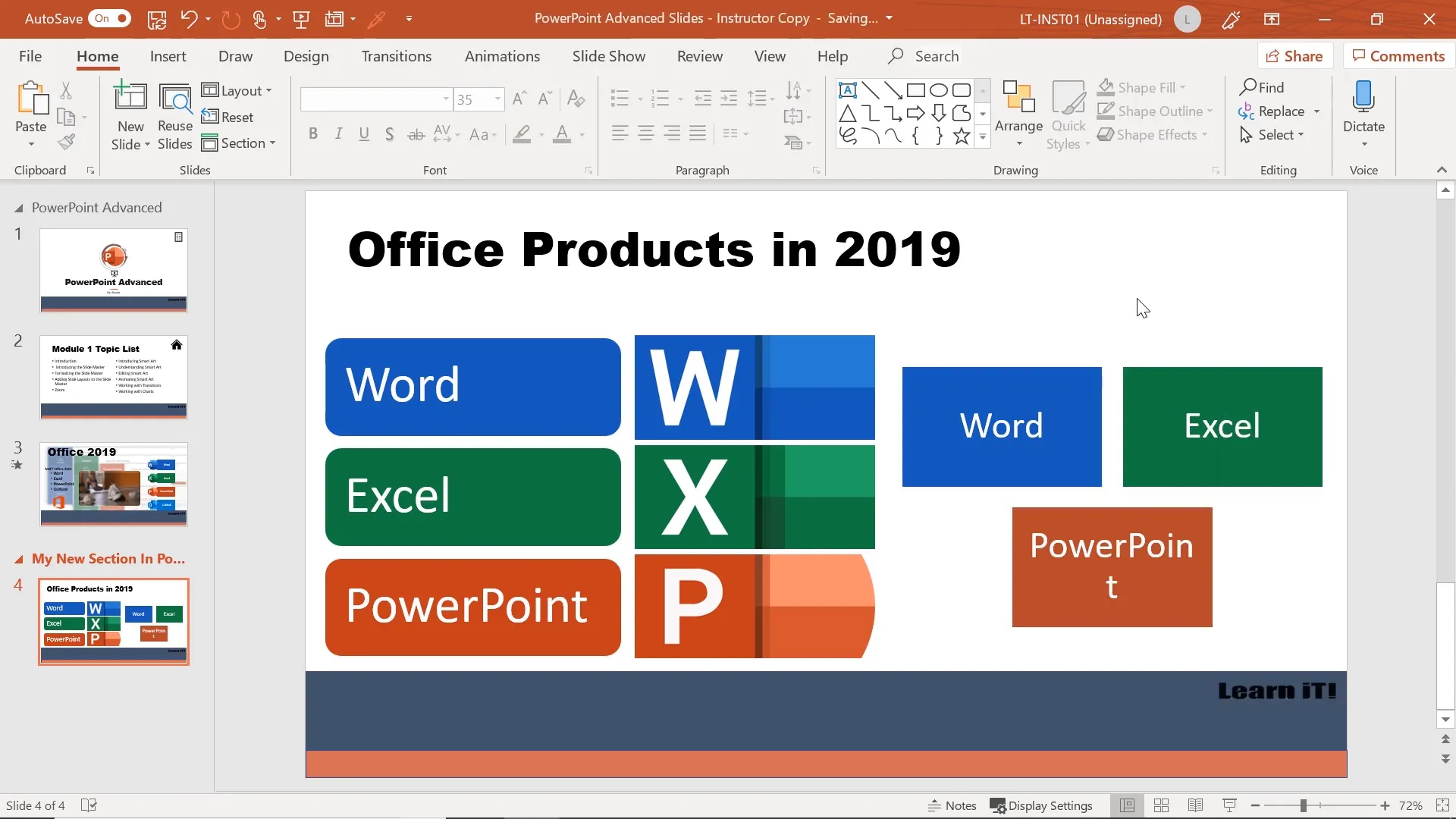Click the zoom slider handle
1456x819 pixels.
(x=1304, y=805)
